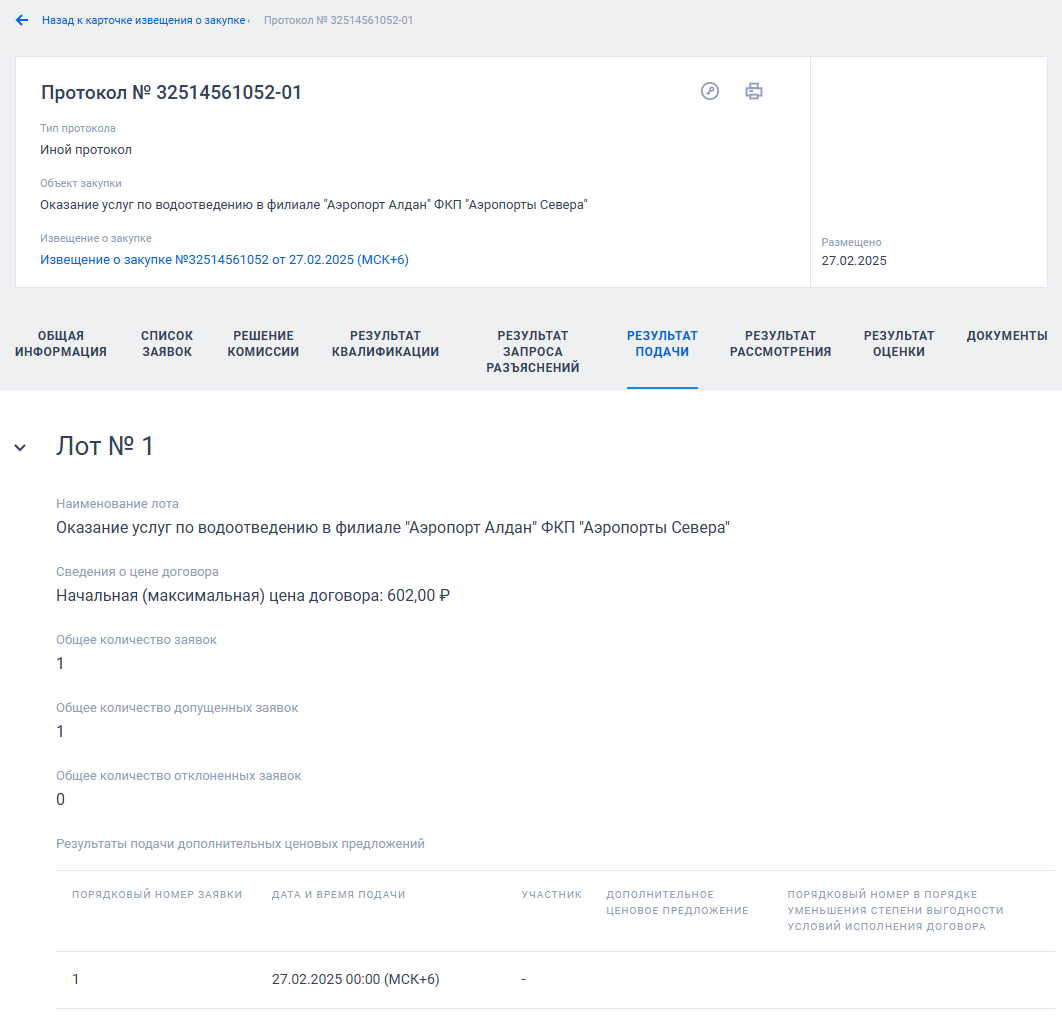Click column header Дата и время подачи

coord(339,895)
